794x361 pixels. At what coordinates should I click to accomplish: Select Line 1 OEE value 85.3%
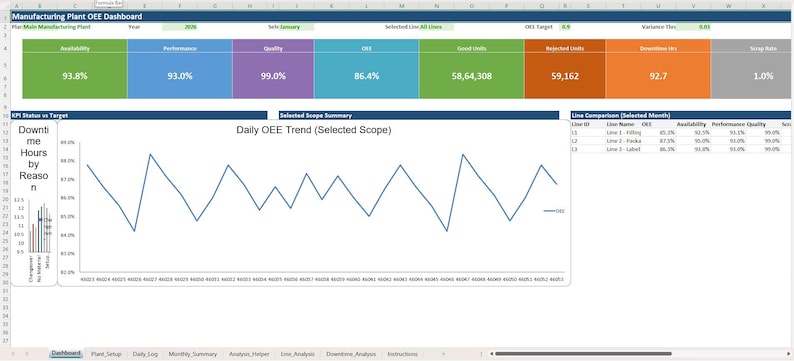tap(658, 133)
